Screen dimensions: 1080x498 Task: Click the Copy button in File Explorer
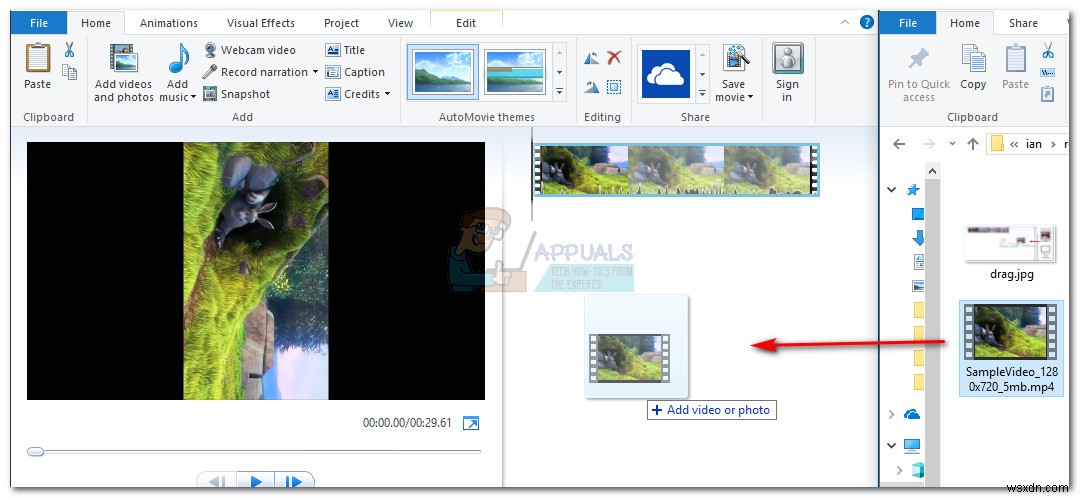[973, 67]
